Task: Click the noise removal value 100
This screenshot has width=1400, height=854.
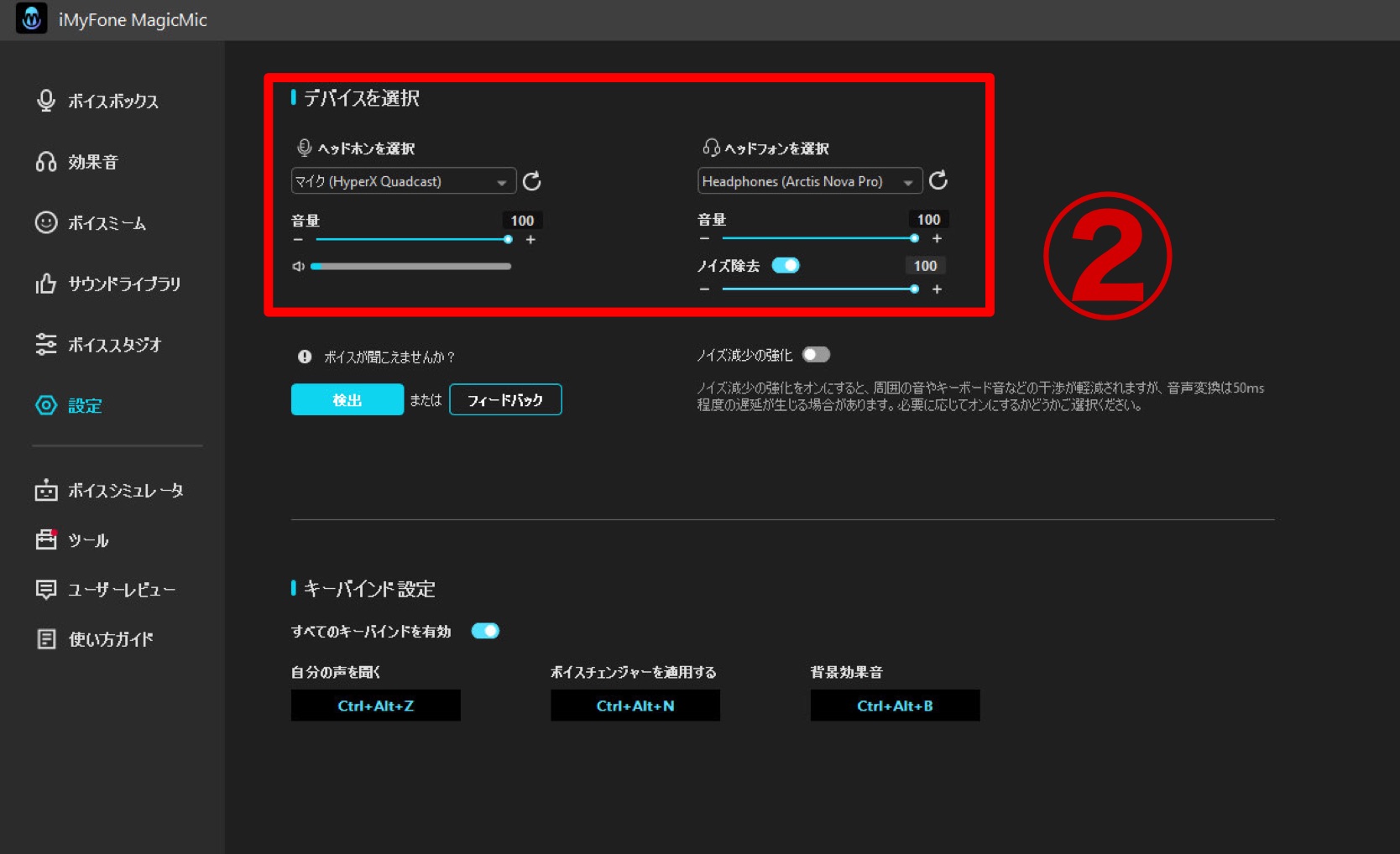Action: (925, 265)
